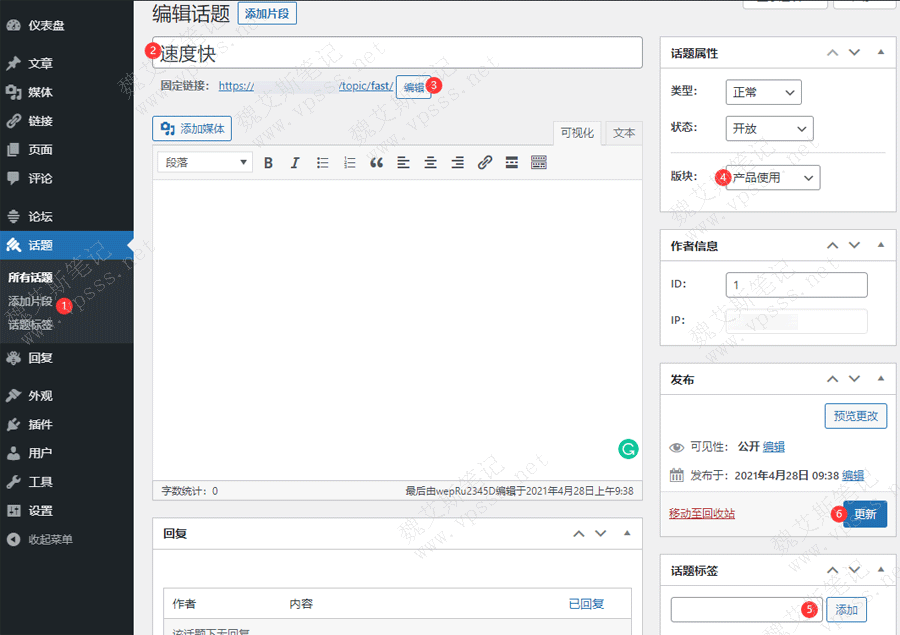Toggle the toolbar kitchen sink icon
Viewport: 900px width, 635px height.
pos(539,163)
